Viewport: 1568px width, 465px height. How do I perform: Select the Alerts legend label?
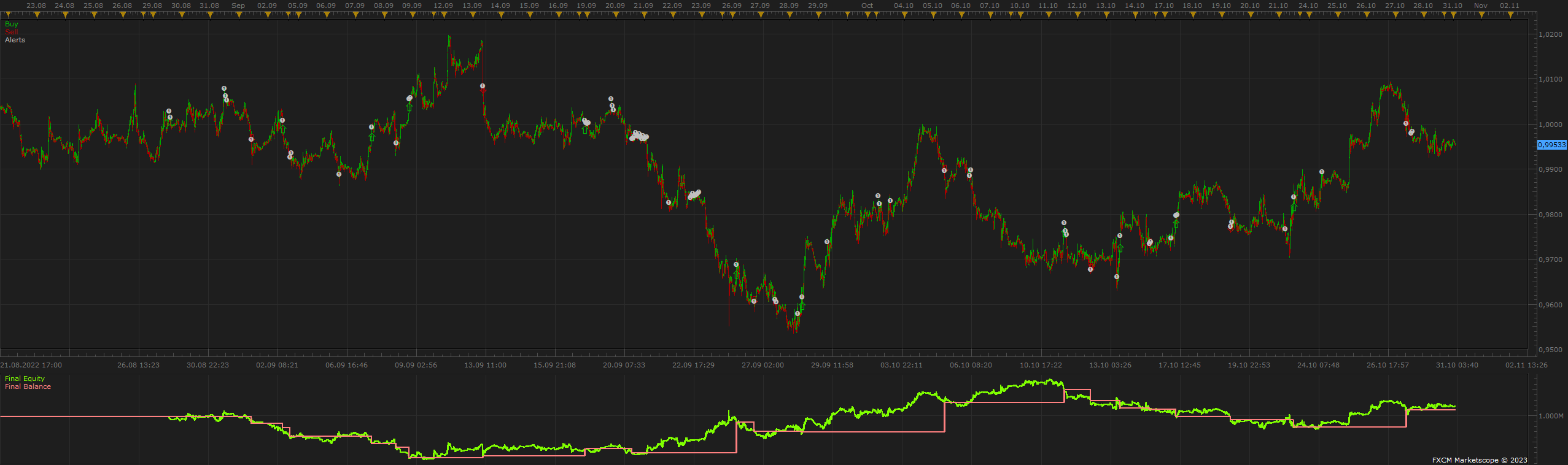click(x=15, y=40)
